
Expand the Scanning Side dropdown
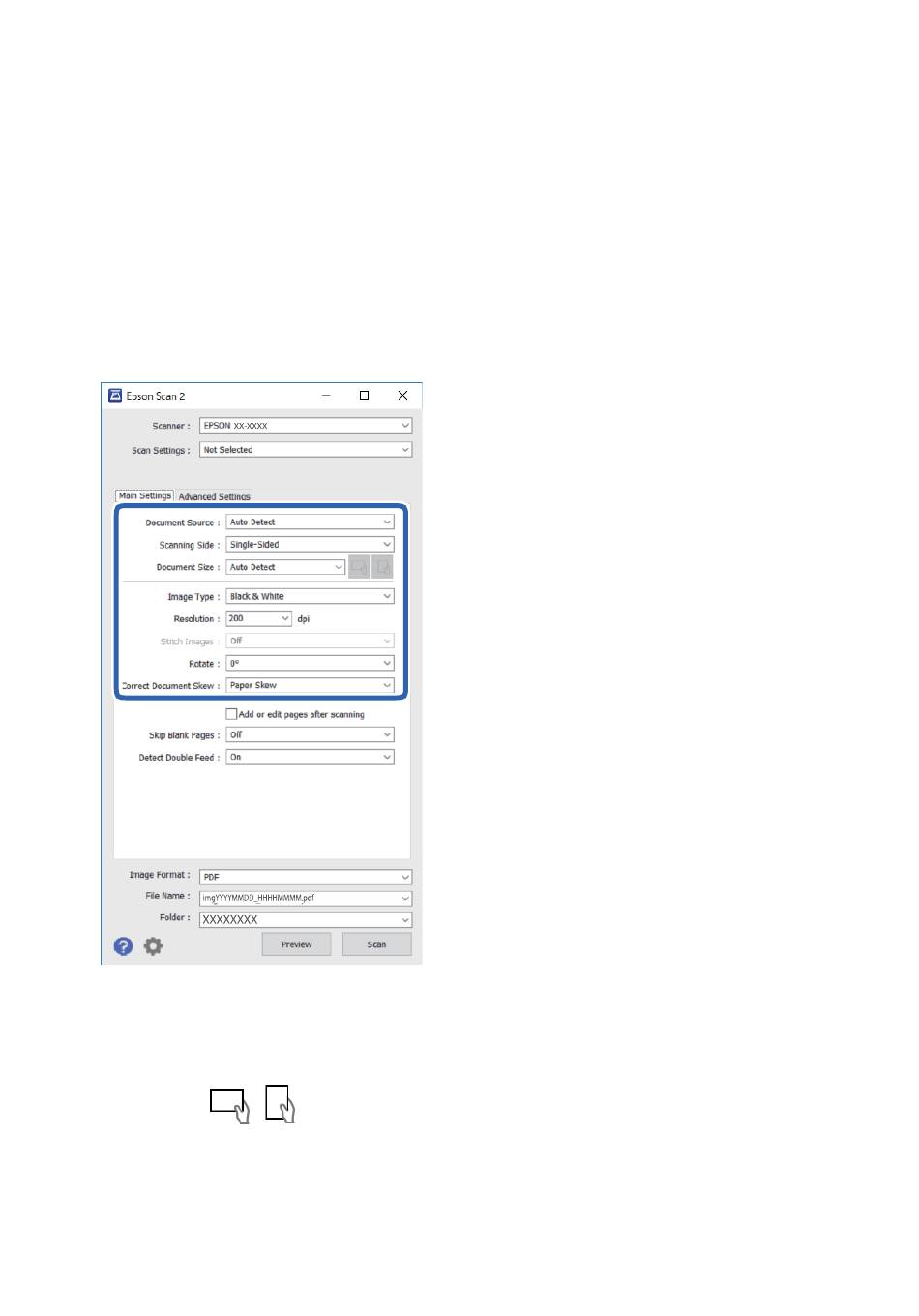click(310, 545)
